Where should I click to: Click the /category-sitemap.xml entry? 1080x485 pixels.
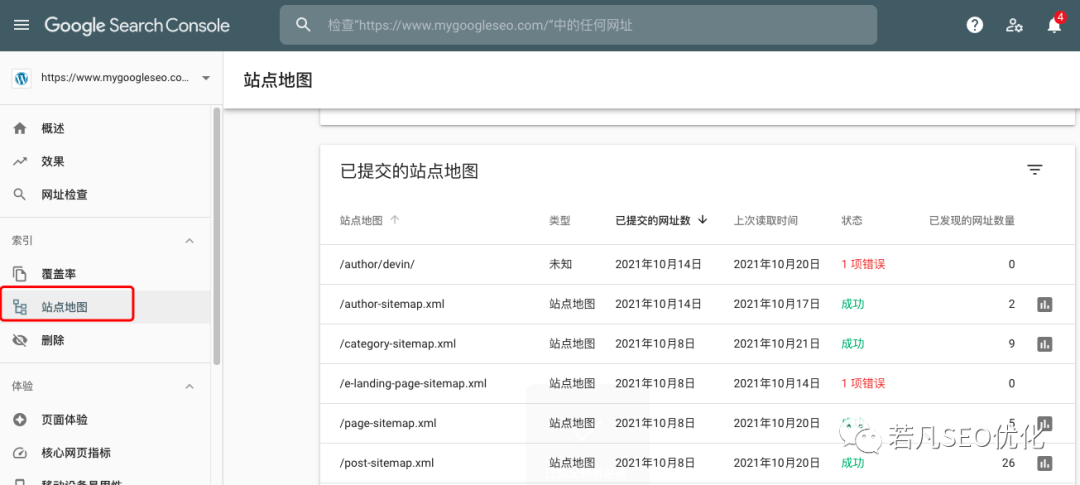398,343
